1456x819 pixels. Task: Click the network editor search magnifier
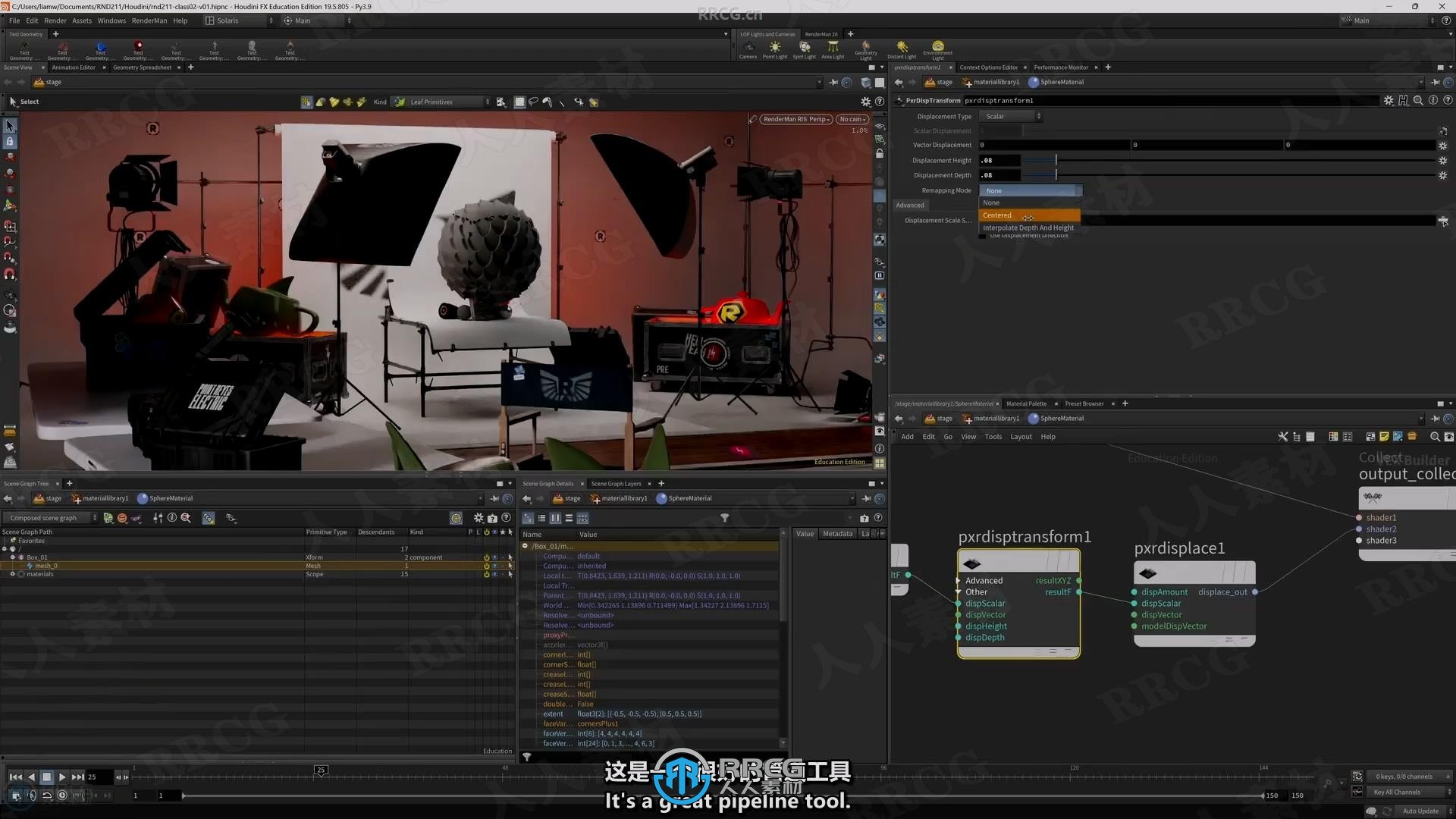pos(1435,437)
